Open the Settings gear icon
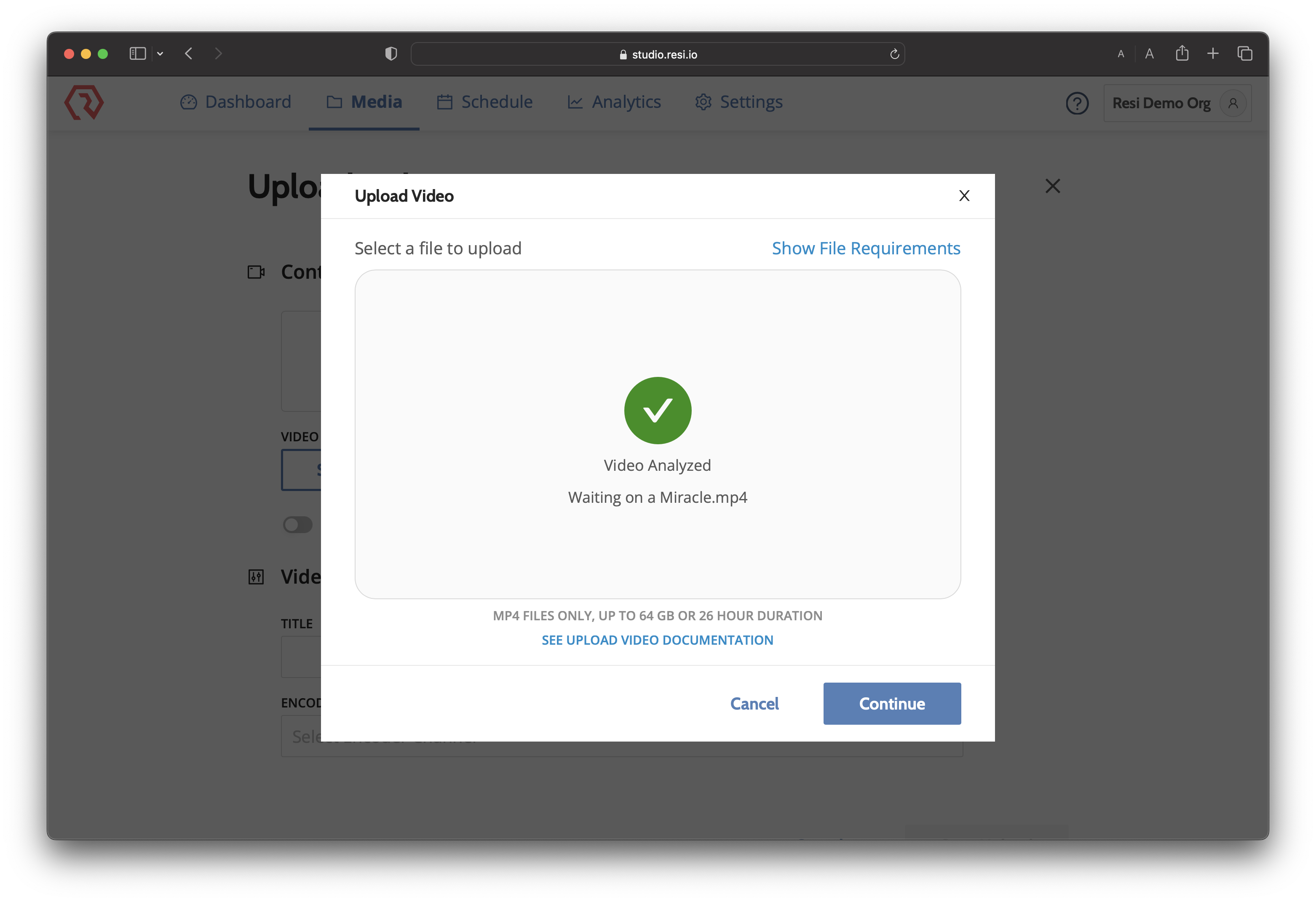Image resolution: width=1316 pixels, height=902 pixels. pyautogui.click(x=703, y=101)
